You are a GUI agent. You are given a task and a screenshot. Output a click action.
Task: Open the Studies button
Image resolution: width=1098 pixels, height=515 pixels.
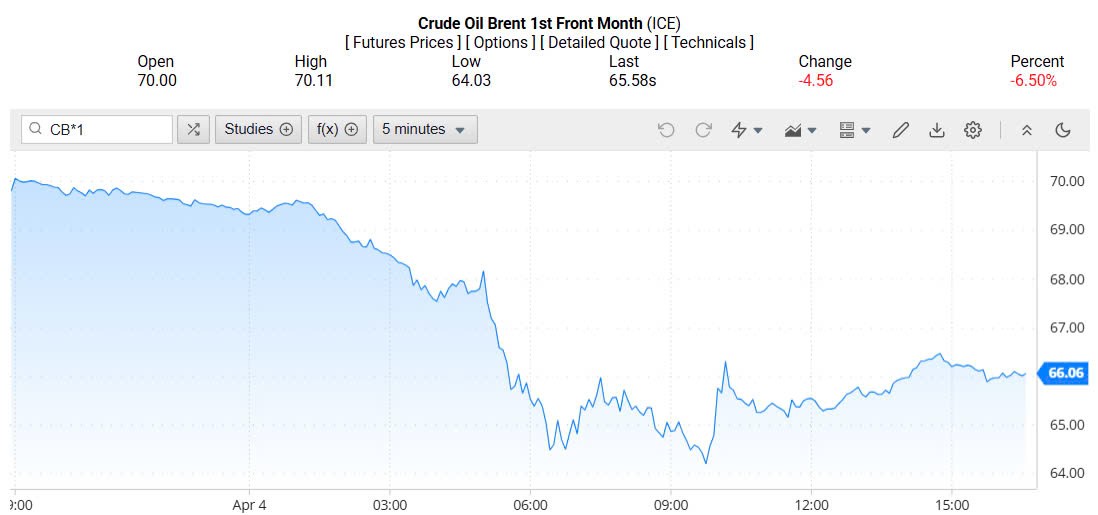(x=258, y=130)
